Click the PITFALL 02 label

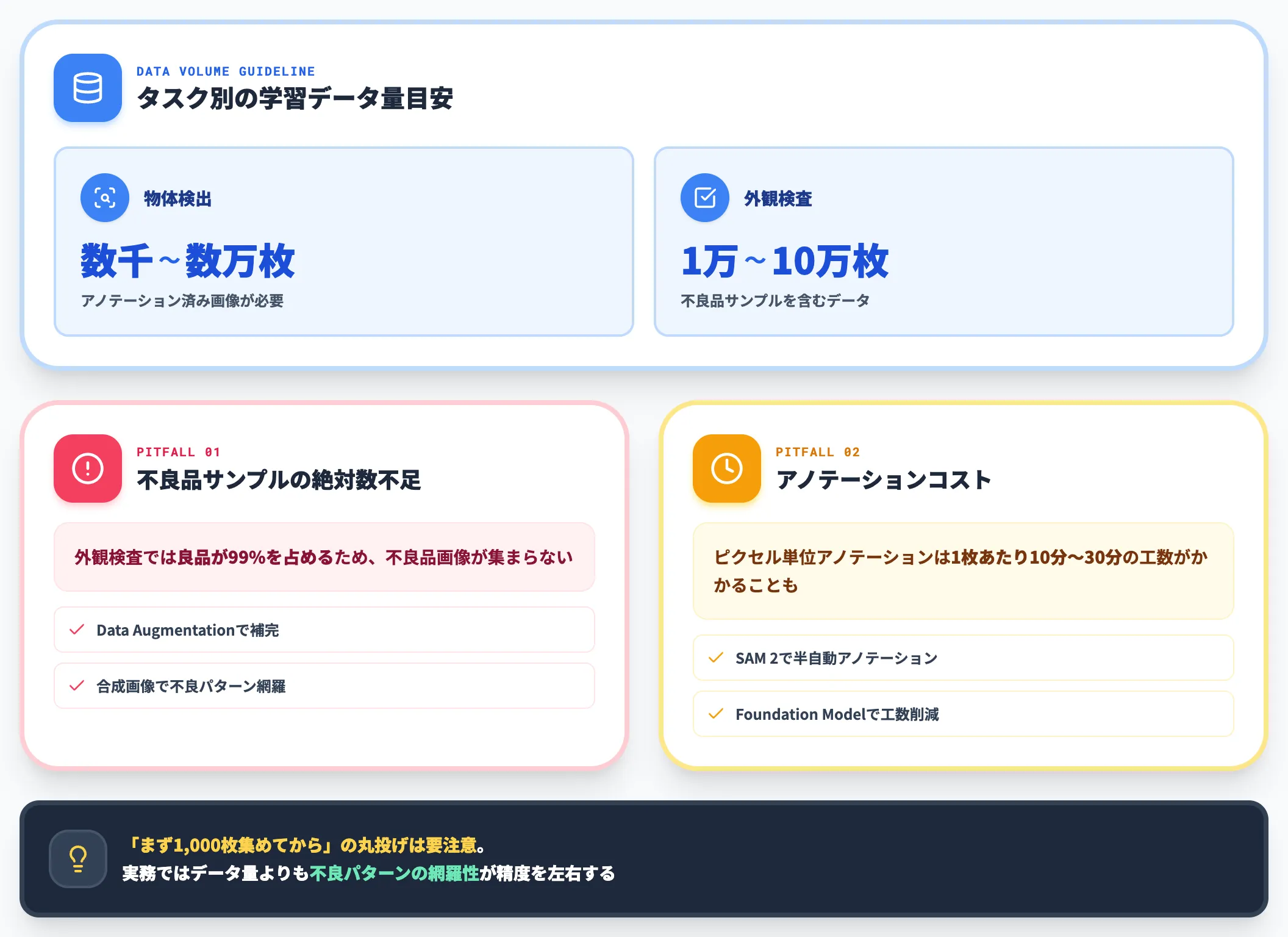817,452
